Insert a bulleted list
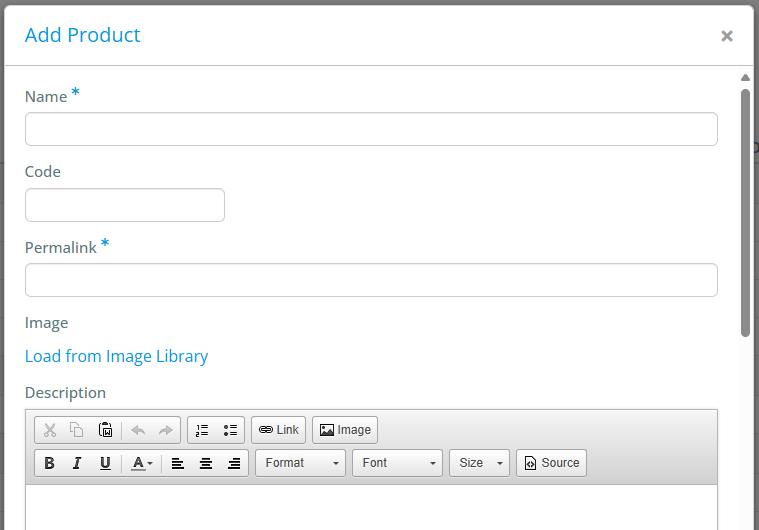 coord(230,430)
